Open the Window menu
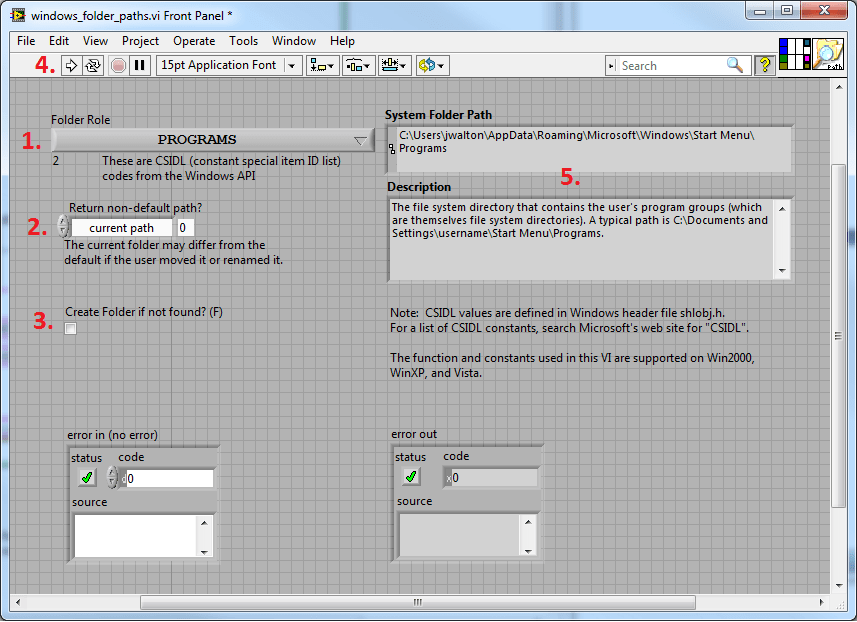This screenshot has width=857, height=622. coord(294,41)
